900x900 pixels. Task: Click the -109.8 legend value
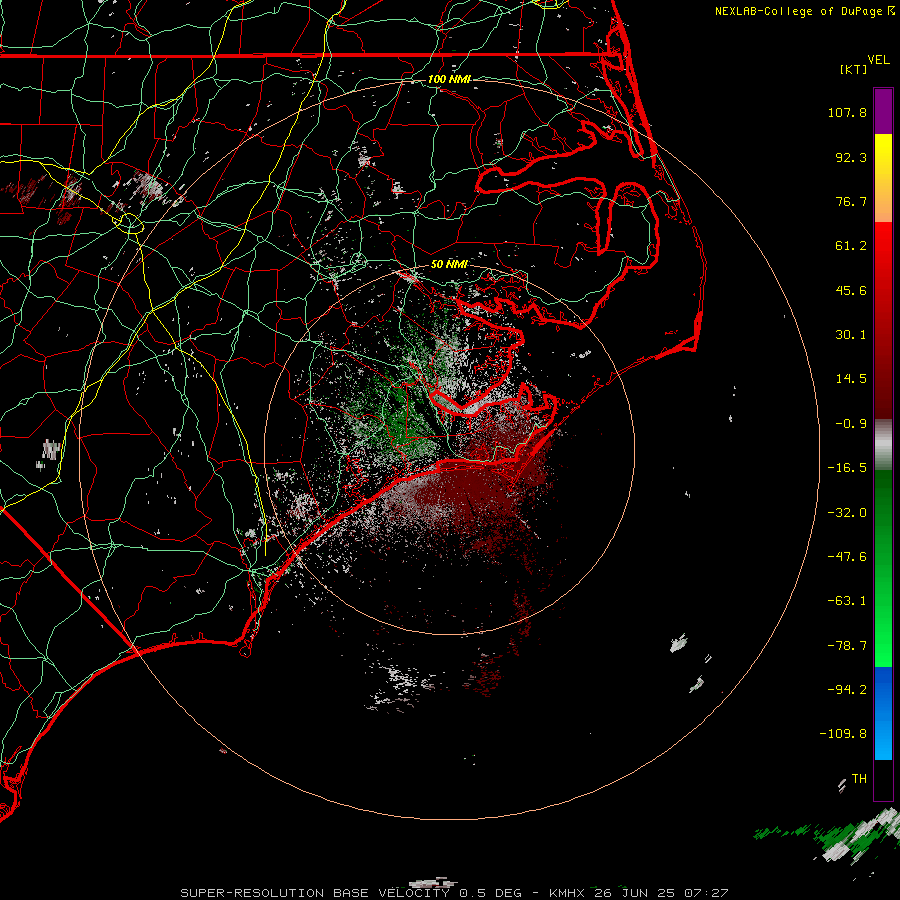pos(844,734)
